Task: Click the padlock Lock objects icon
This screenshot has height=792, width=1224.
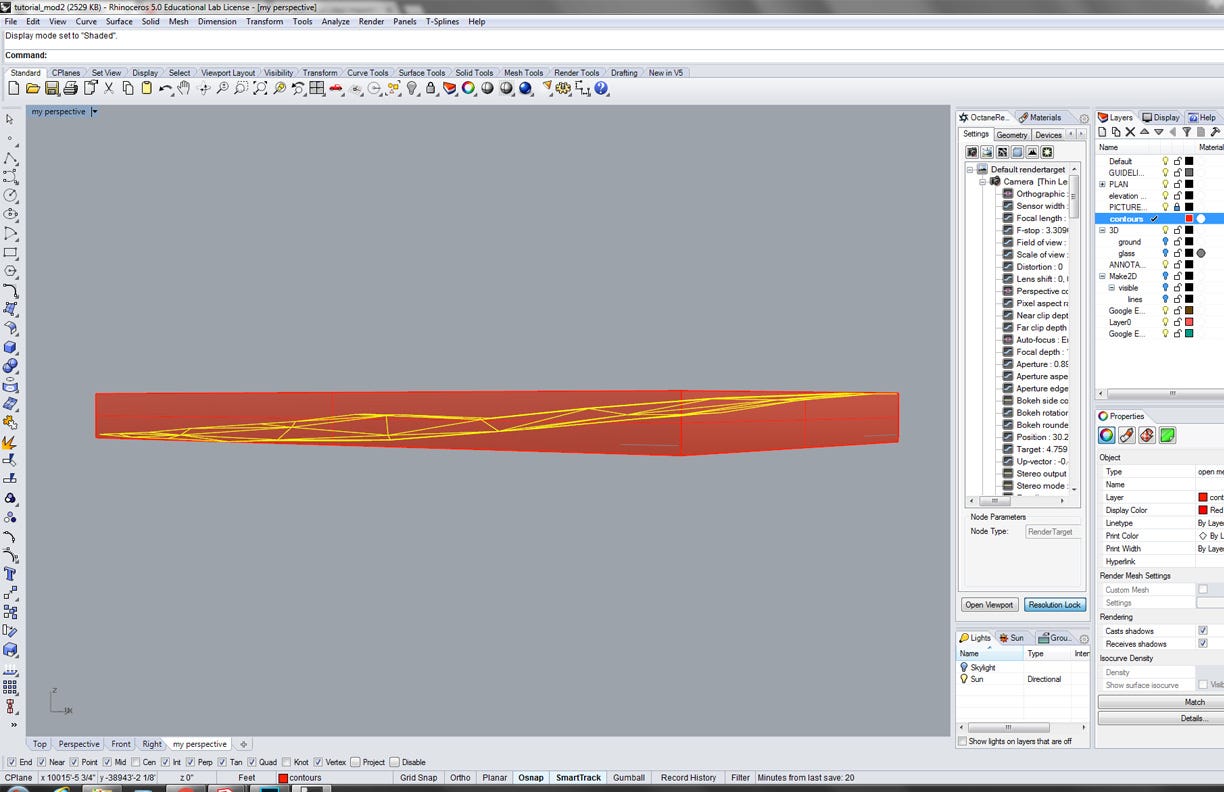Action: click(430, 88)
